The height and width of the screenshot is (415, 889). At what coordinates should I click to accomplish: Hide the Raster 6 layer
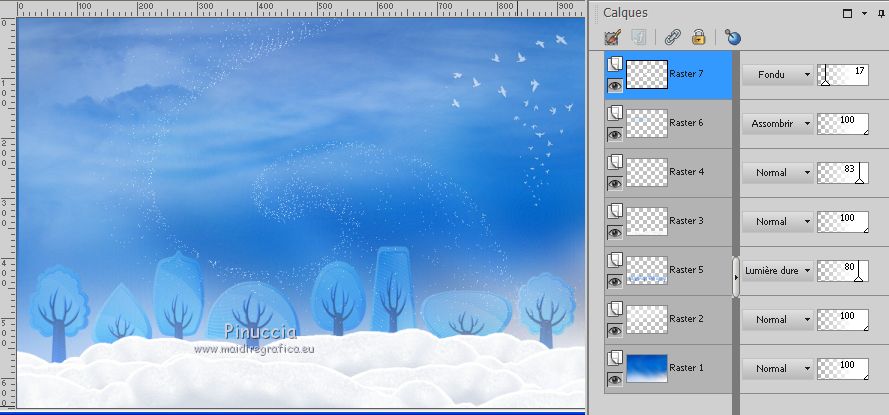pyautogui.click(x=615, y=134)
